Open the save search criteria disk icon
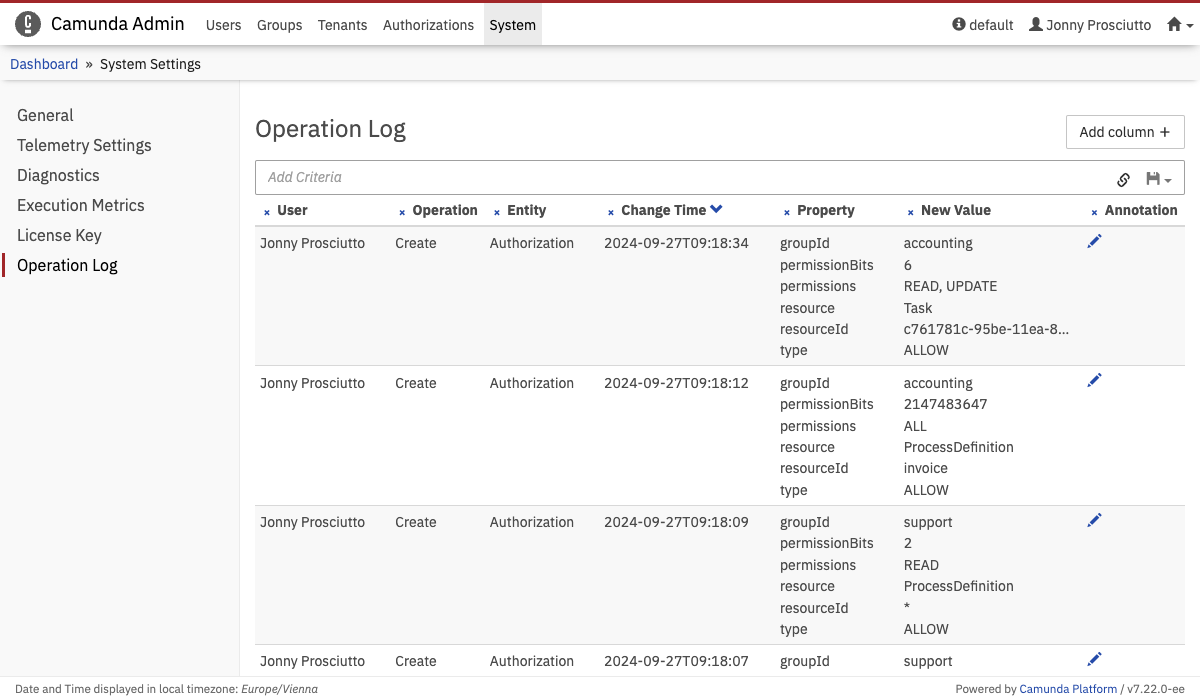Image resolution: width=1200 pixels, height=700 pixels. click(1158, 179)
